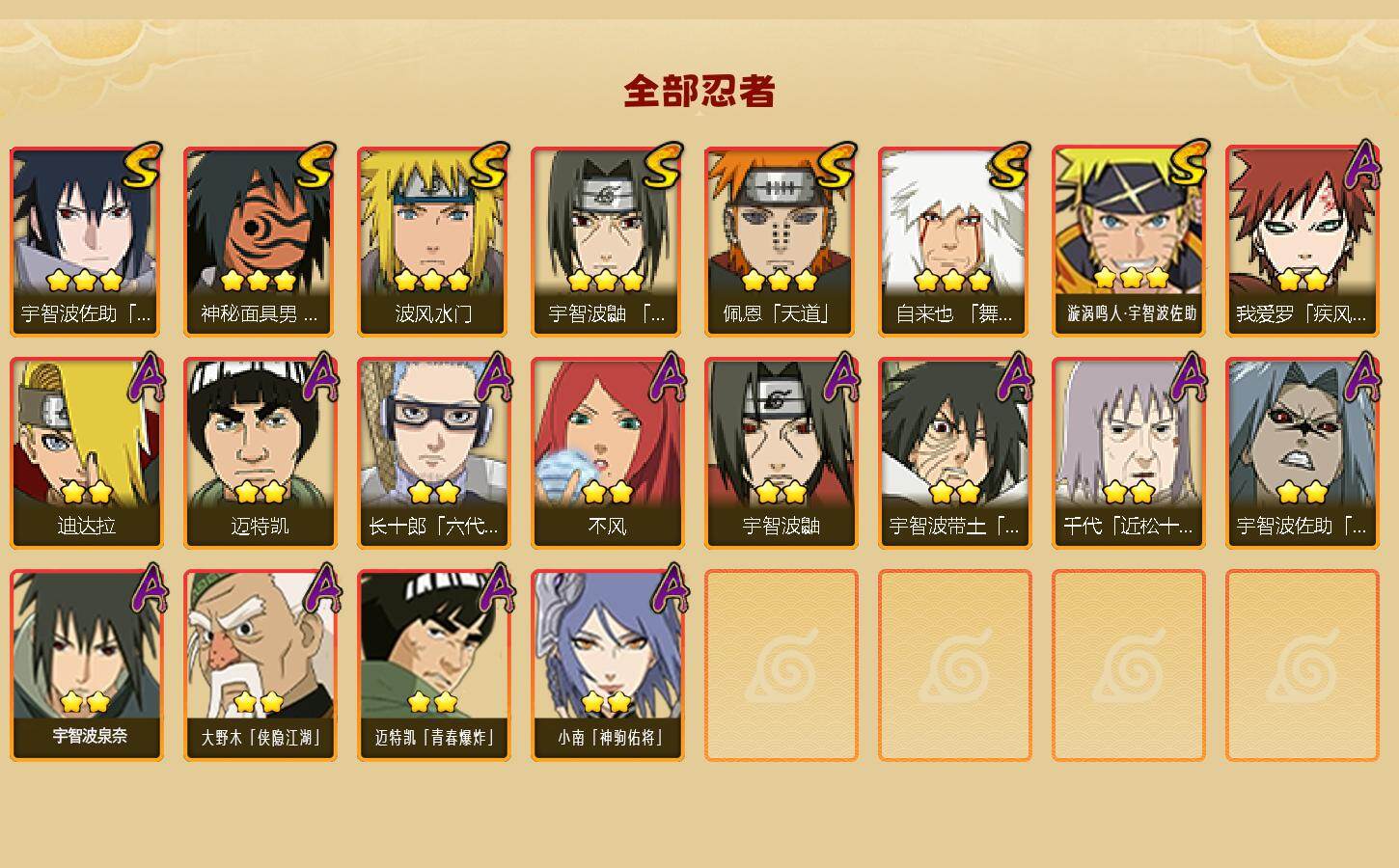Viewport: 1399px width, 868px height.
Task: Choose 佩恩「天道」 character portrait
Action: [x=781, y=241]
